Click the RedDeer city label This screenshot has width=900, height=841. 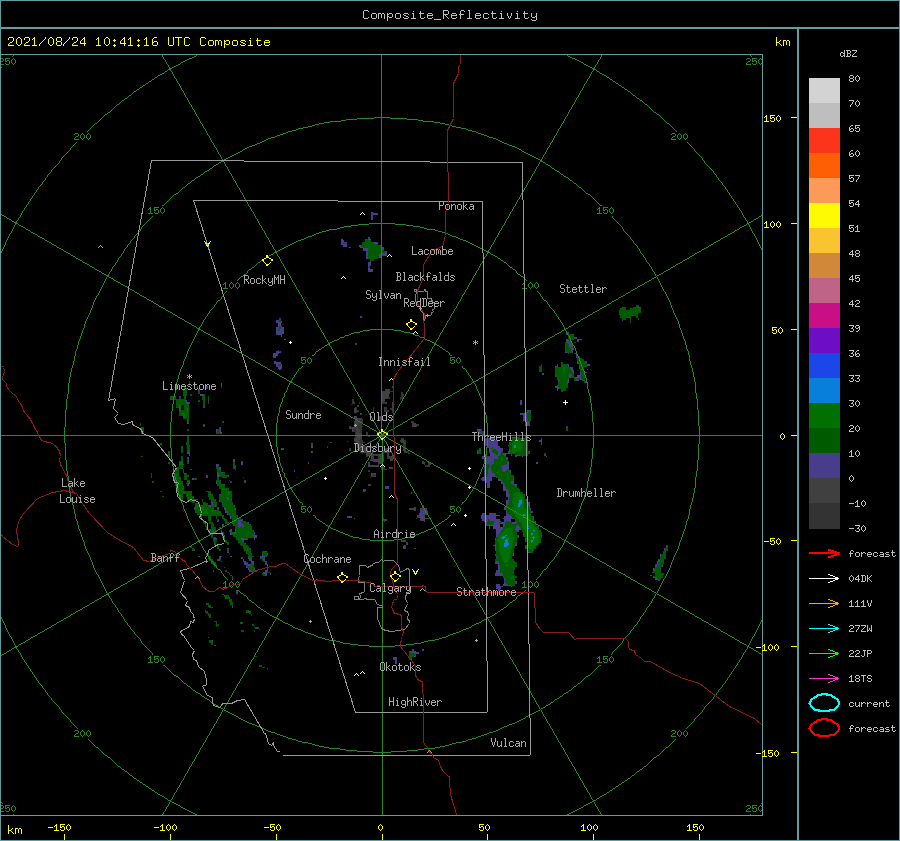[424, 303]
